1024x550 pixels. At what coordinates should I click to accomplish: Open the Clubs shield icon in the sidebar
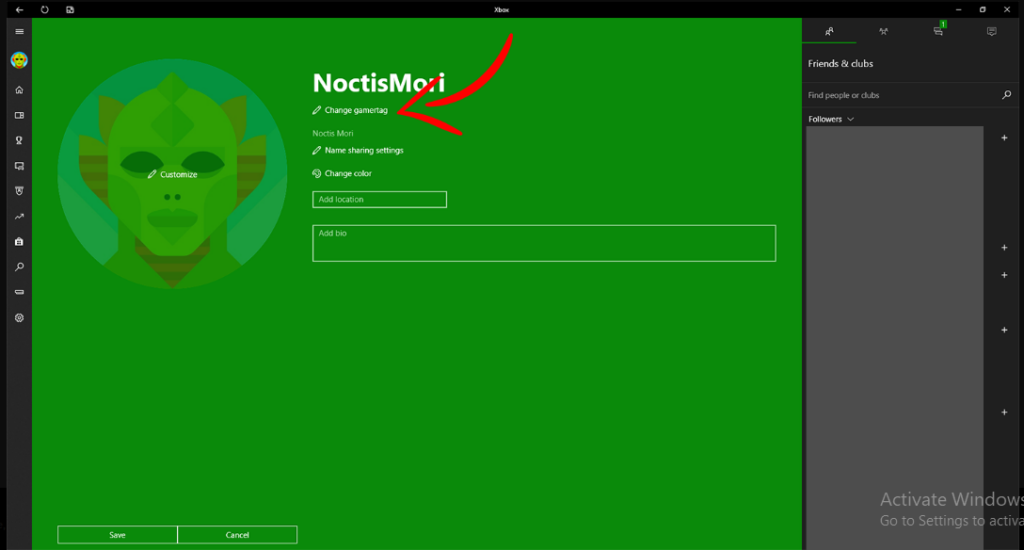pos(19,191)
